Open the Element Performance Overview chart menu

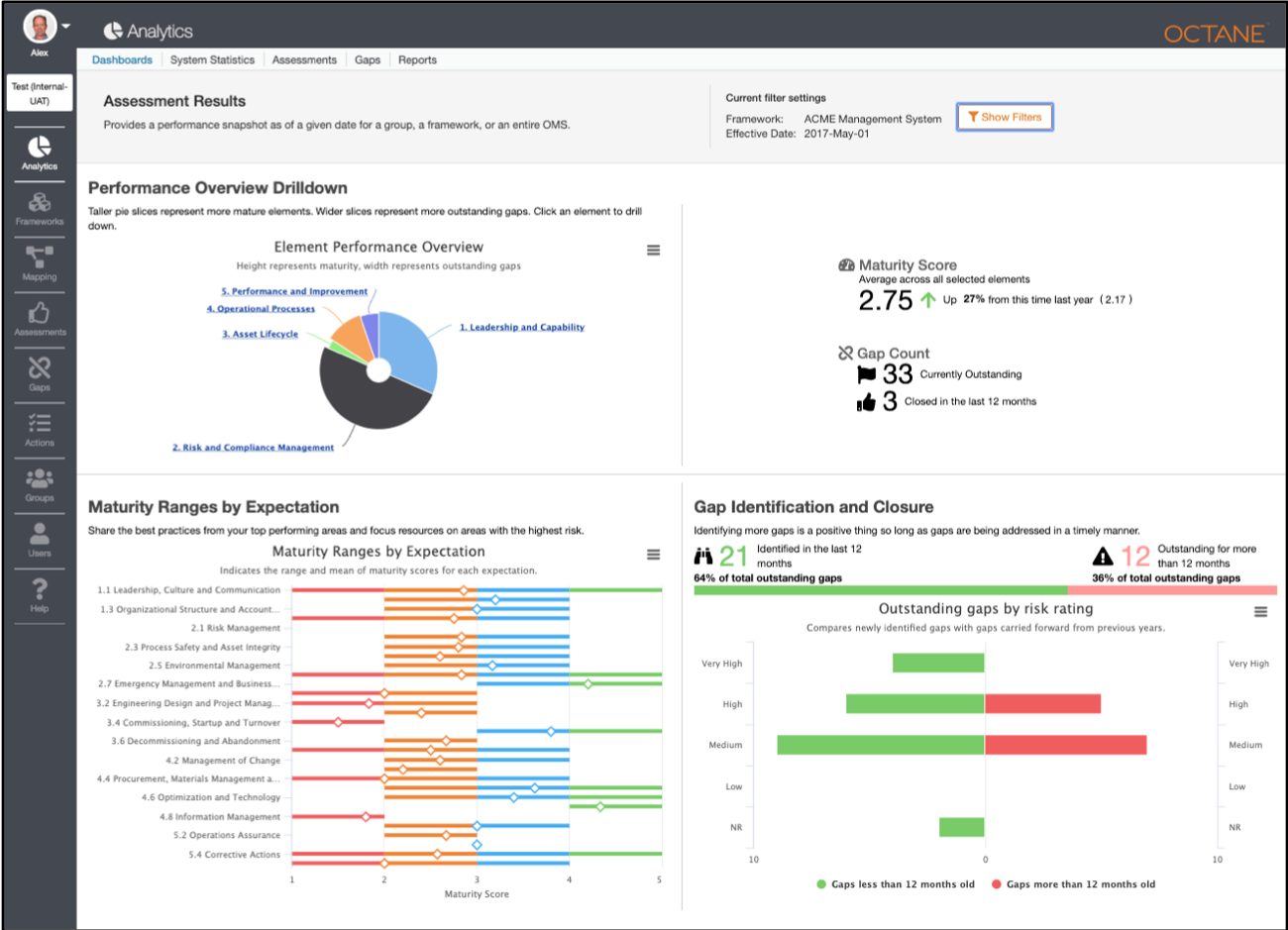(653, 250)
